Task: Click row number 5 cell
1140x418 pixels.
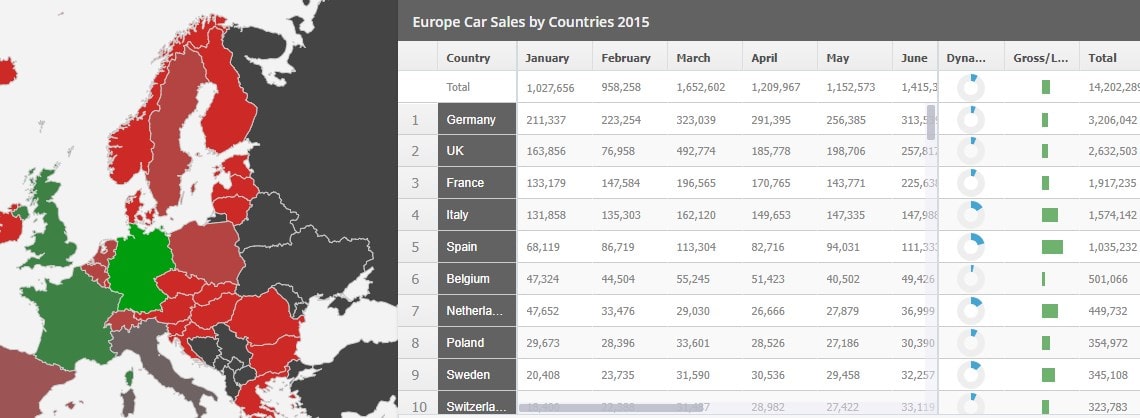Action: [x=417, y=247]
